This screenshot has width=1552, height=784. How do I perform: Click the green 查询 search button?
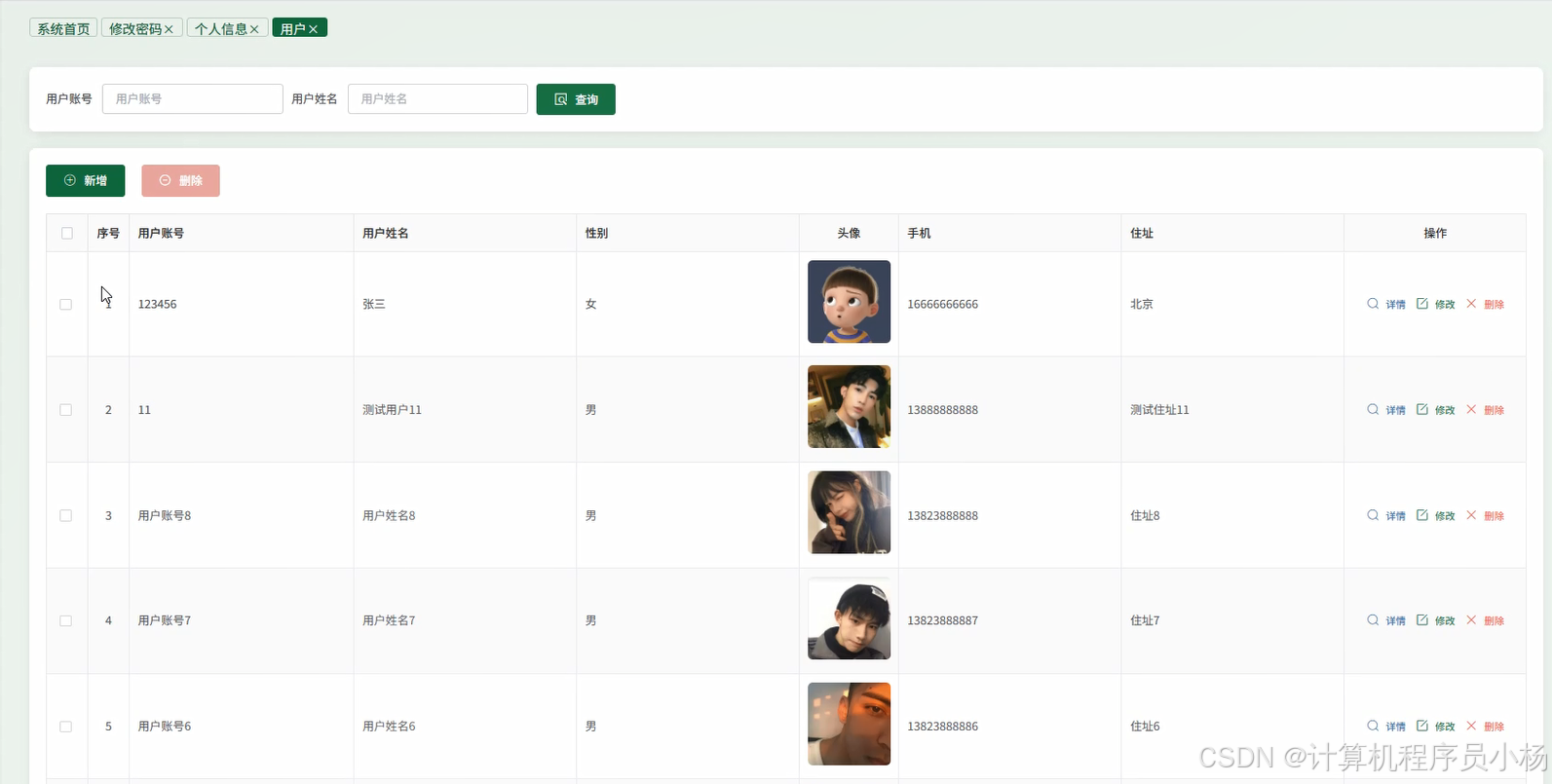tap(576, 99)
